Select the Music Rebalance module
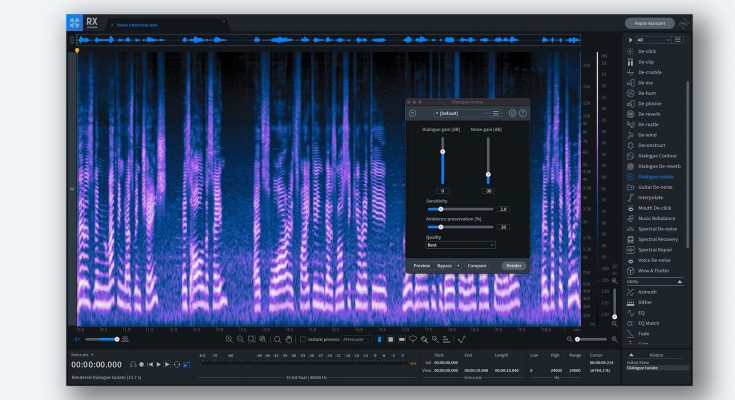The width and height of the screenshot is (735, 400). 657,218
